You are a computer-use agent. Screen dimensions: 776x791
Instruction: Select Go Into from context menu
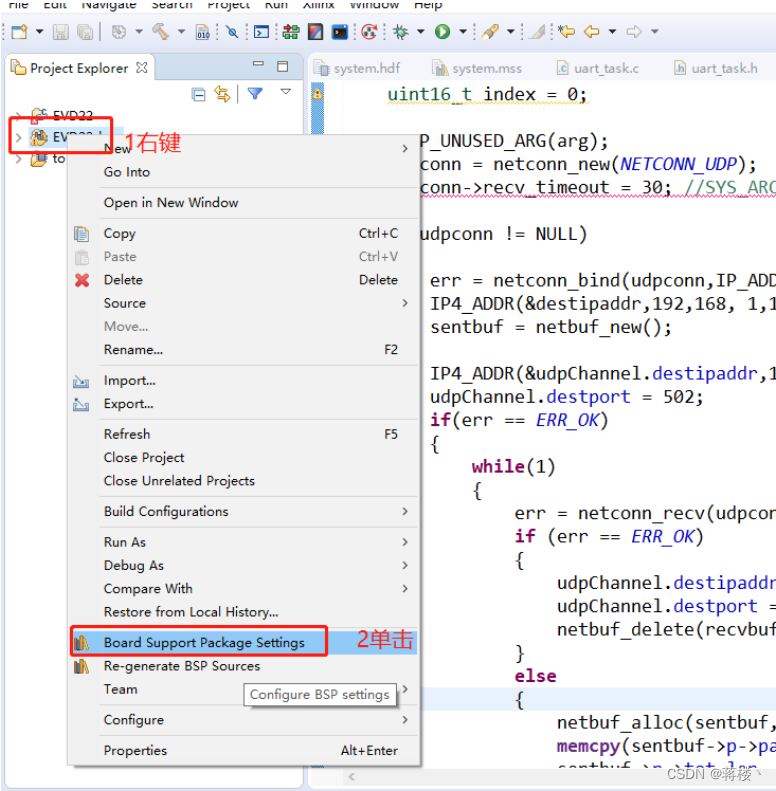(x=244, y=172)
